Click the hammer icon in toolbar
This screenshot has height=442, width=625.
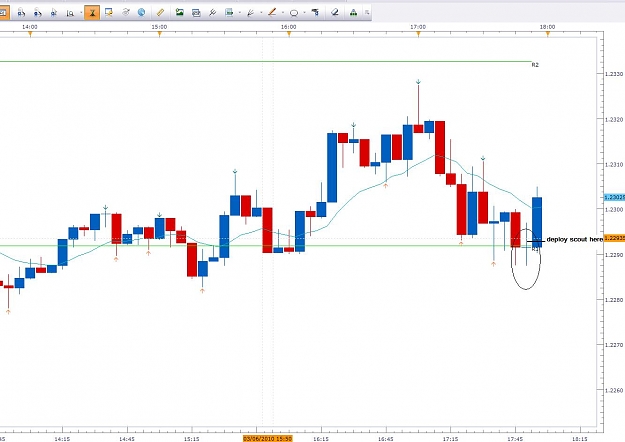pos(315,13)
